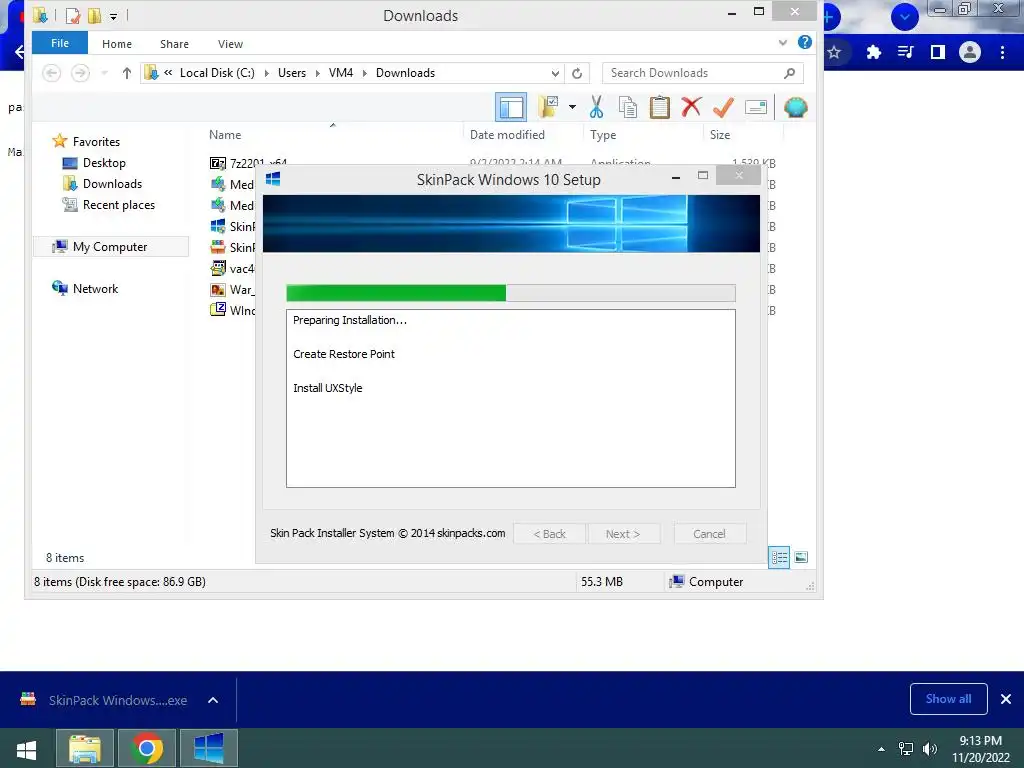The image size is (1024, 768).
Task: Select My Computer in the navigation pane
Action: pos(110,247)
